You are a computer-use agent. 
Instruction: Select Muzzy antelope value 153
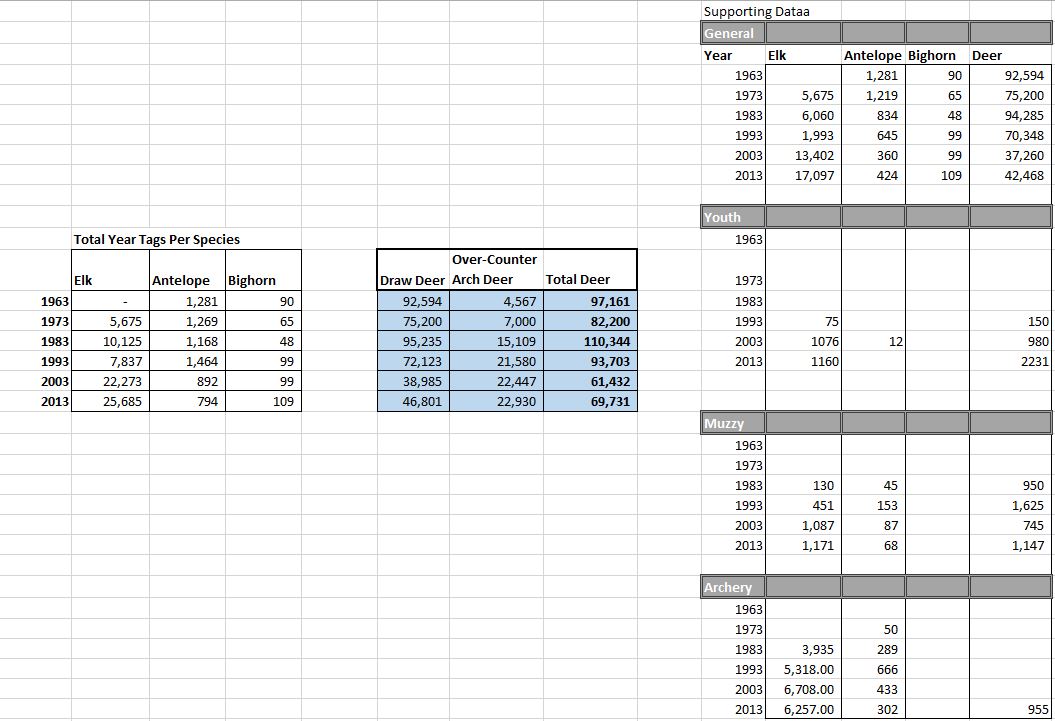click(x=873, y=506)
